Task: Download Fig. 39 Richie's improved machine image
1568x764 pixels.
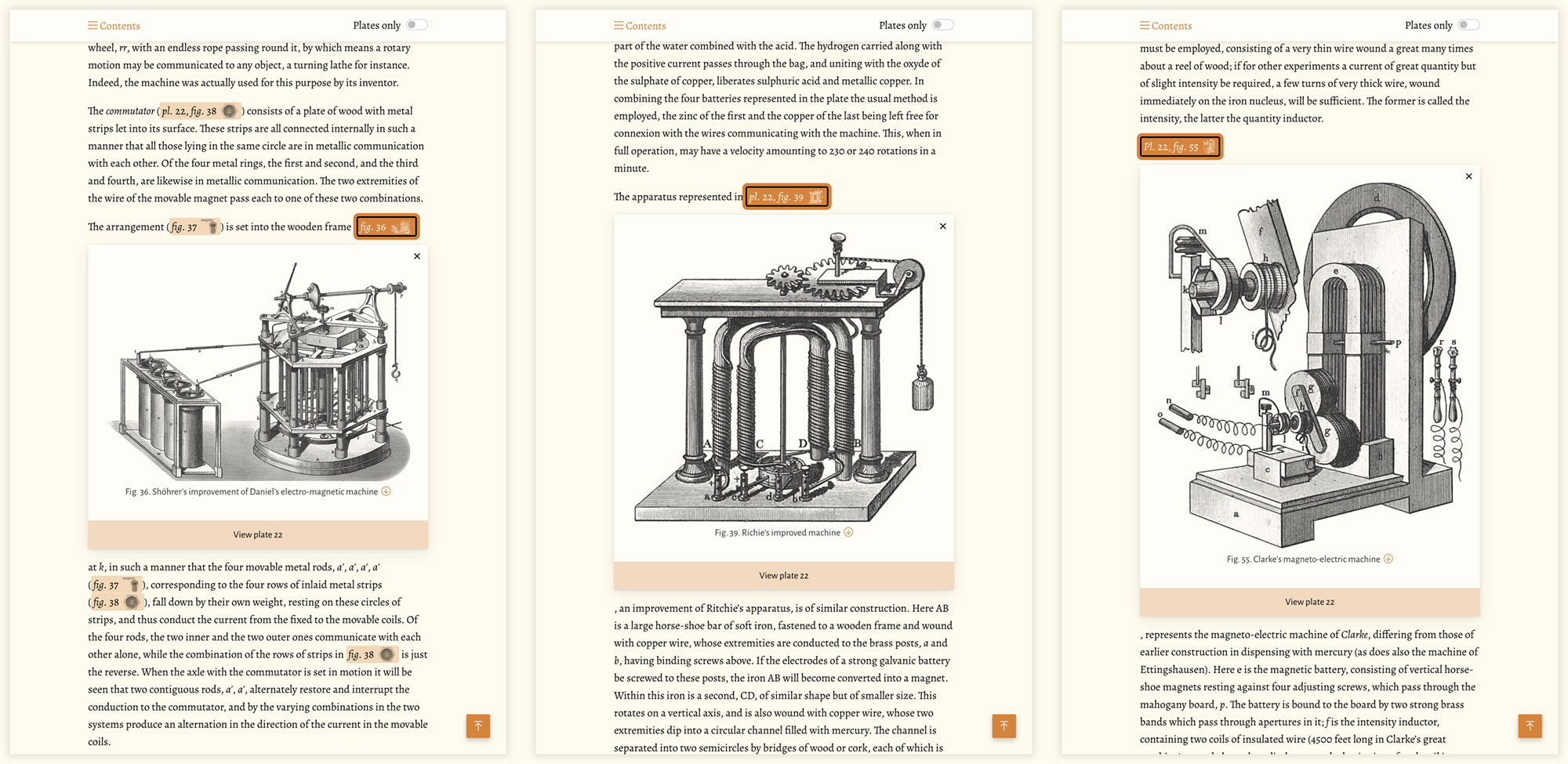Action: pos(848,532)
